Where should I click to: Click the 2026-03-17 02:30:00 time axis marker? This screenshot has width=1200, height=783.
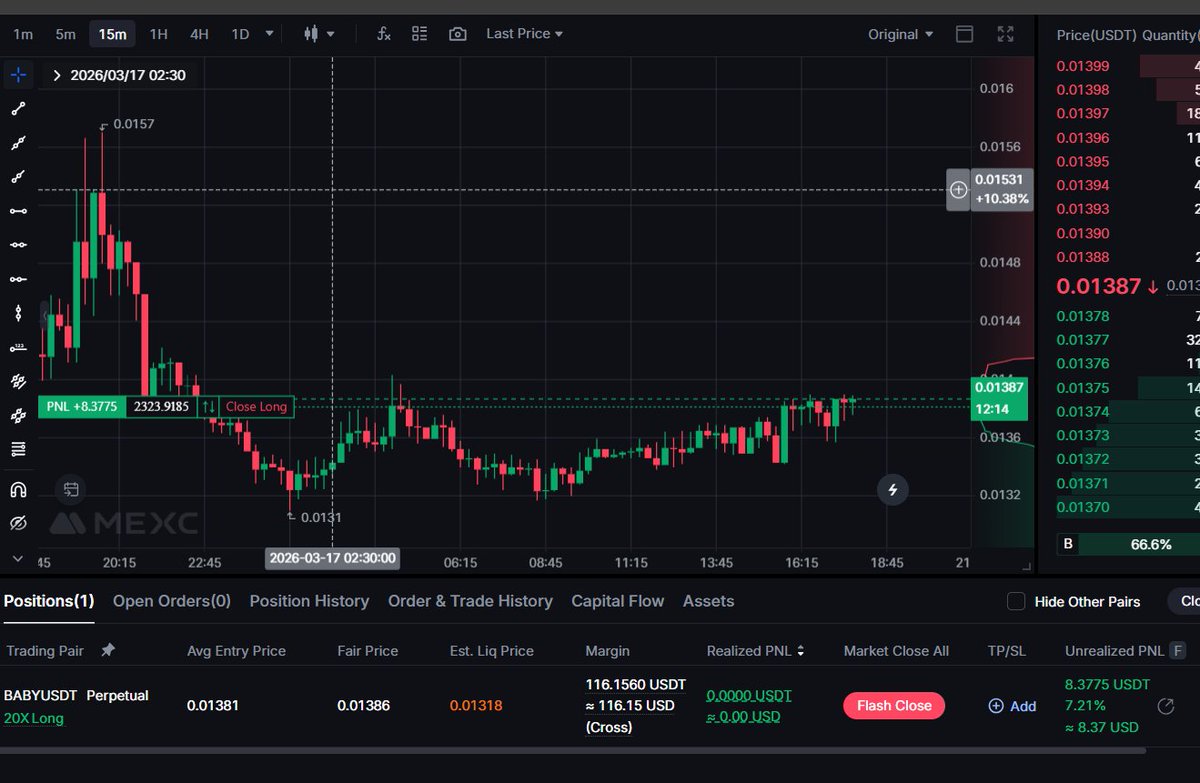[332, 558]
